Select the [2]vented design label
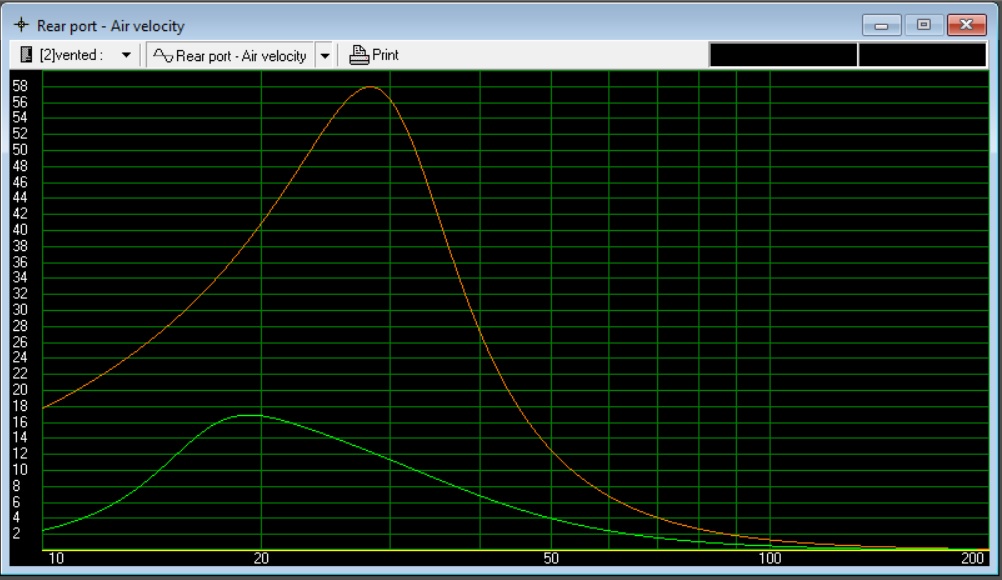 coord(70,56)
